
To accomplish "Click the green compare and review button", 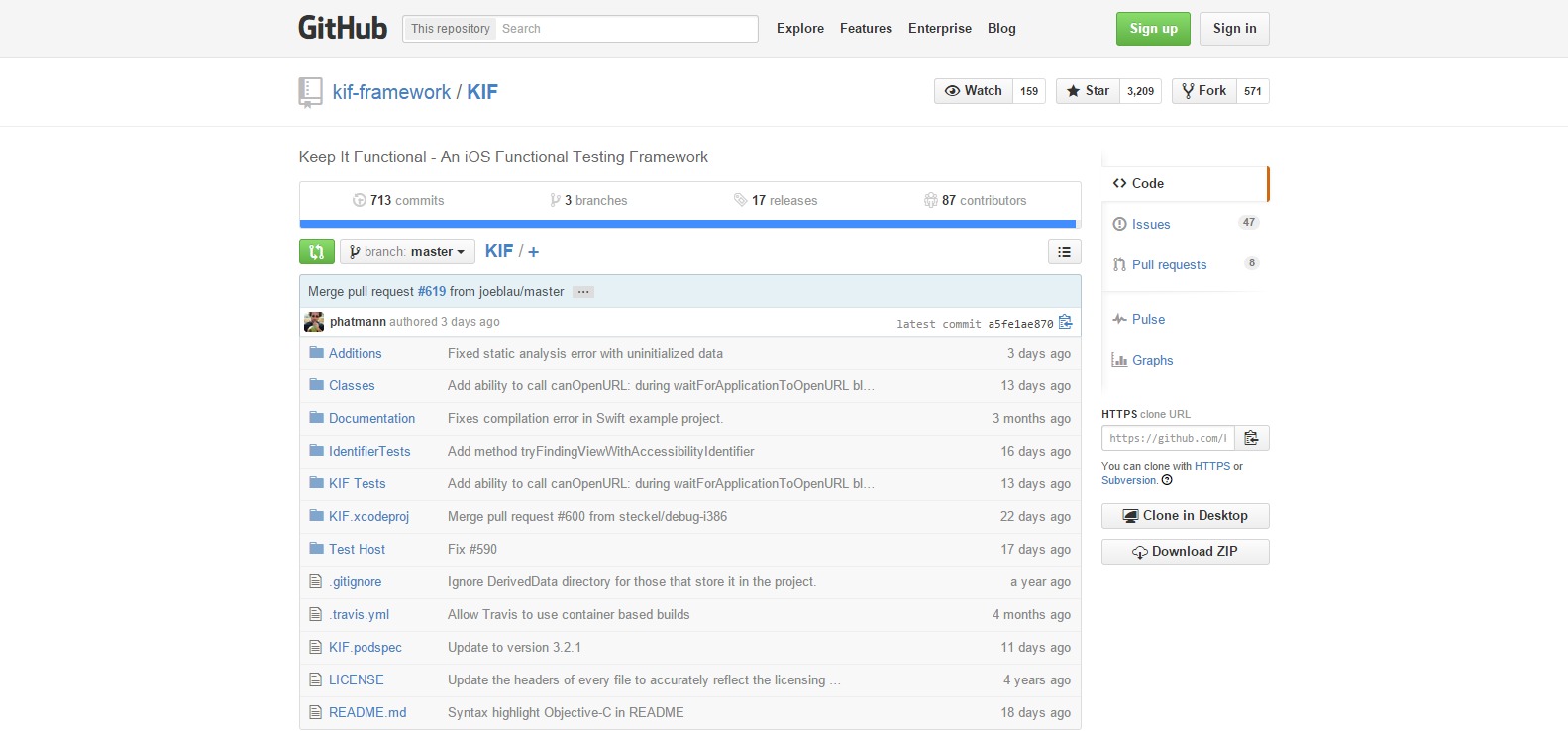I will (317, 252).
